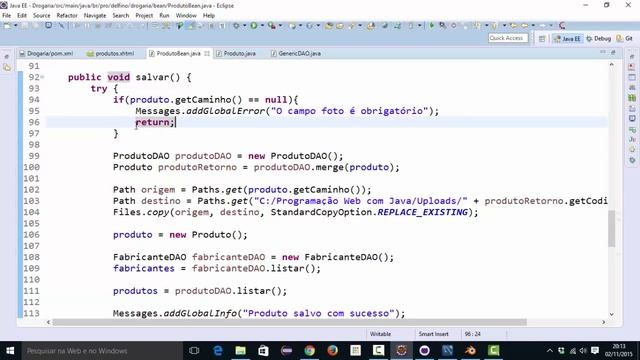Click the horizontal scrollbar right arrow

(604, 322)
